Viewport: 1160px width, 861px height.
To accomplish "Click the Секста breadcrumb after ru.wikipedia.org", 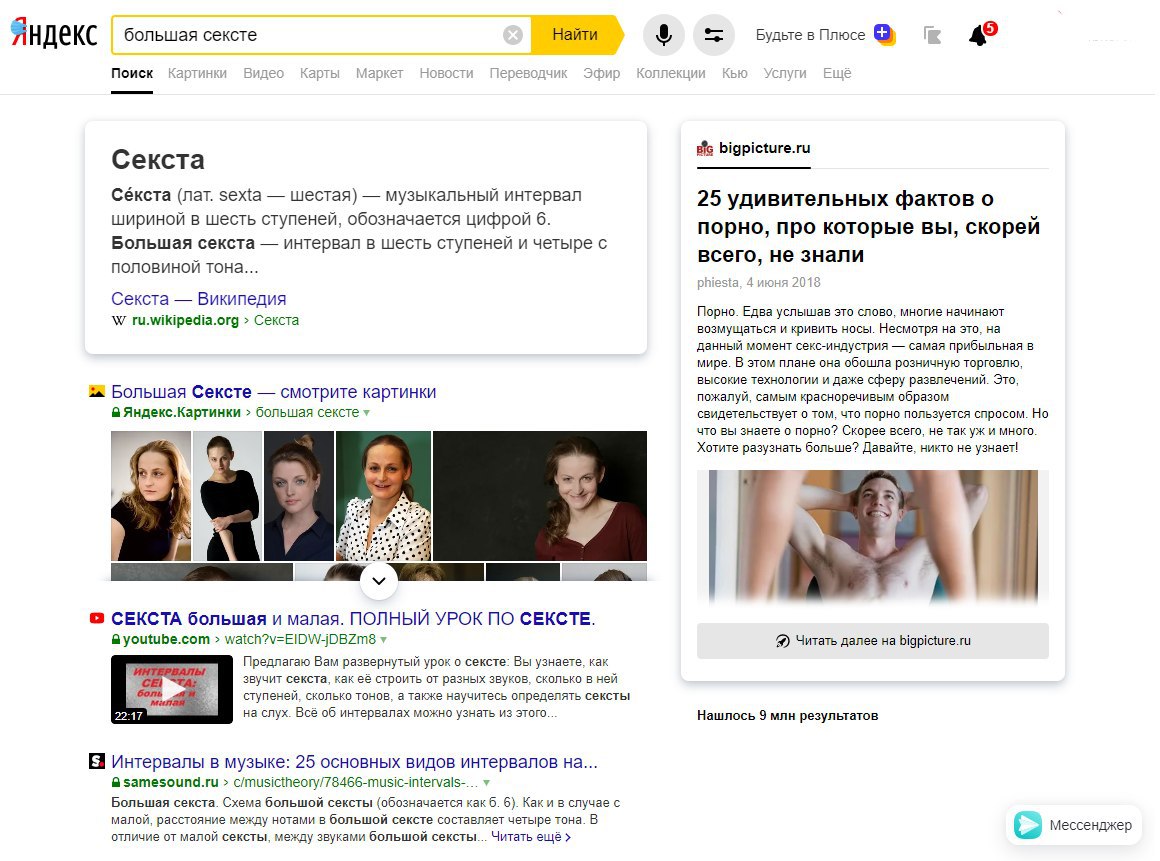I will click(x=276, y=320).
